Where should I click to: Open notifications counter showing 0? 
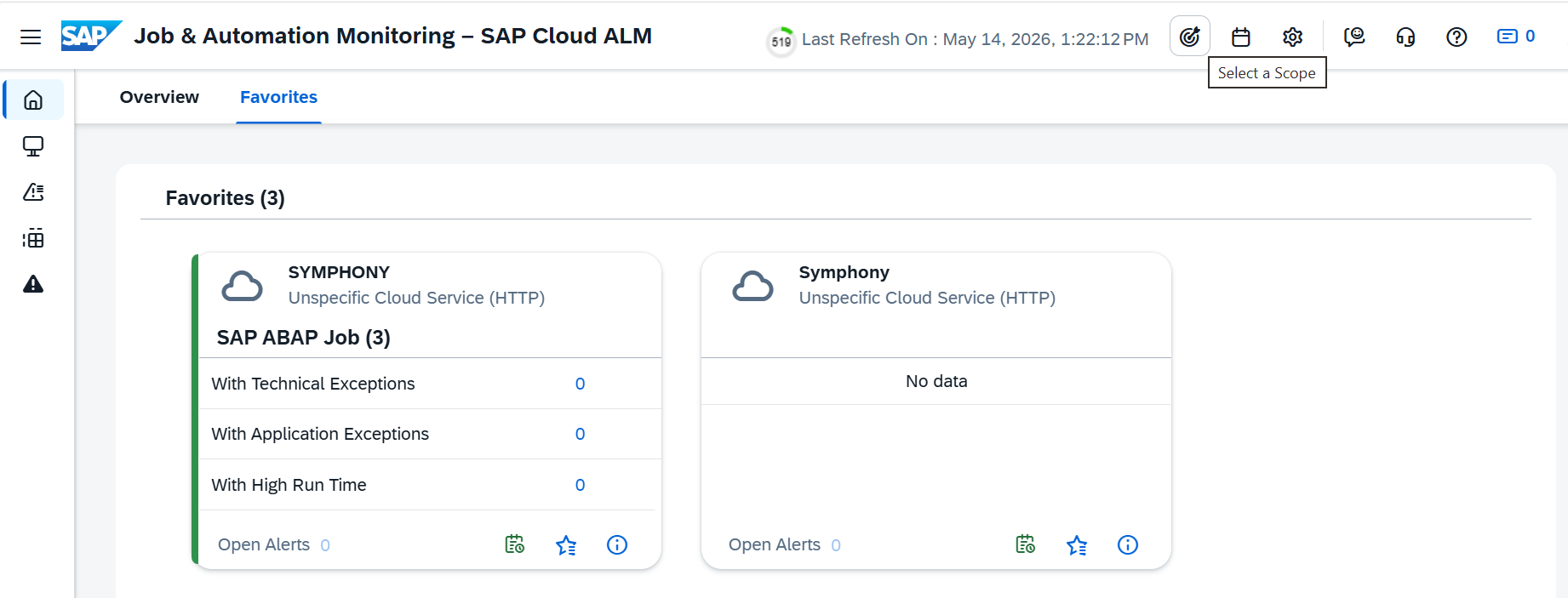(1516, 37)
